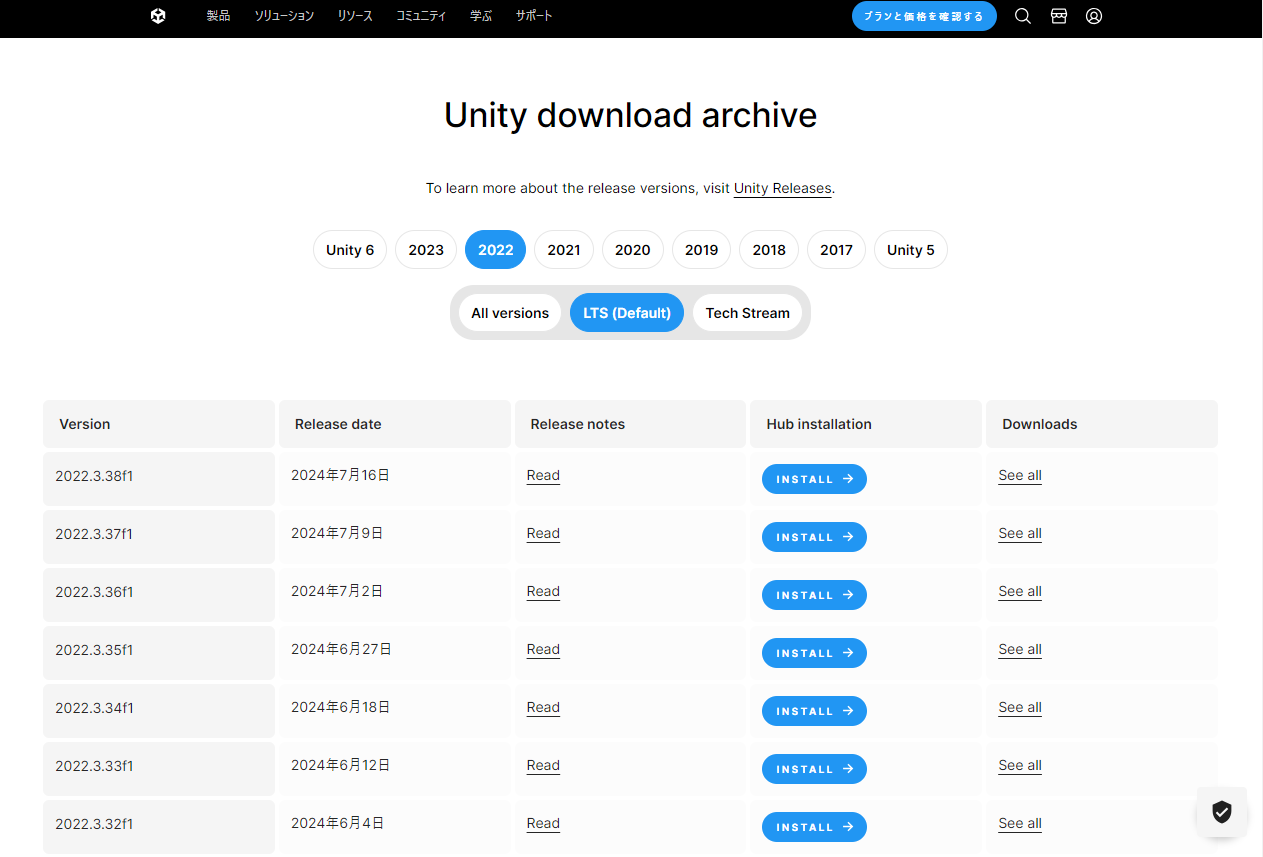Viewport: 1263px width, 857px height.
Task: Expand the リソース navigation menu
Action: click(355, 16)
